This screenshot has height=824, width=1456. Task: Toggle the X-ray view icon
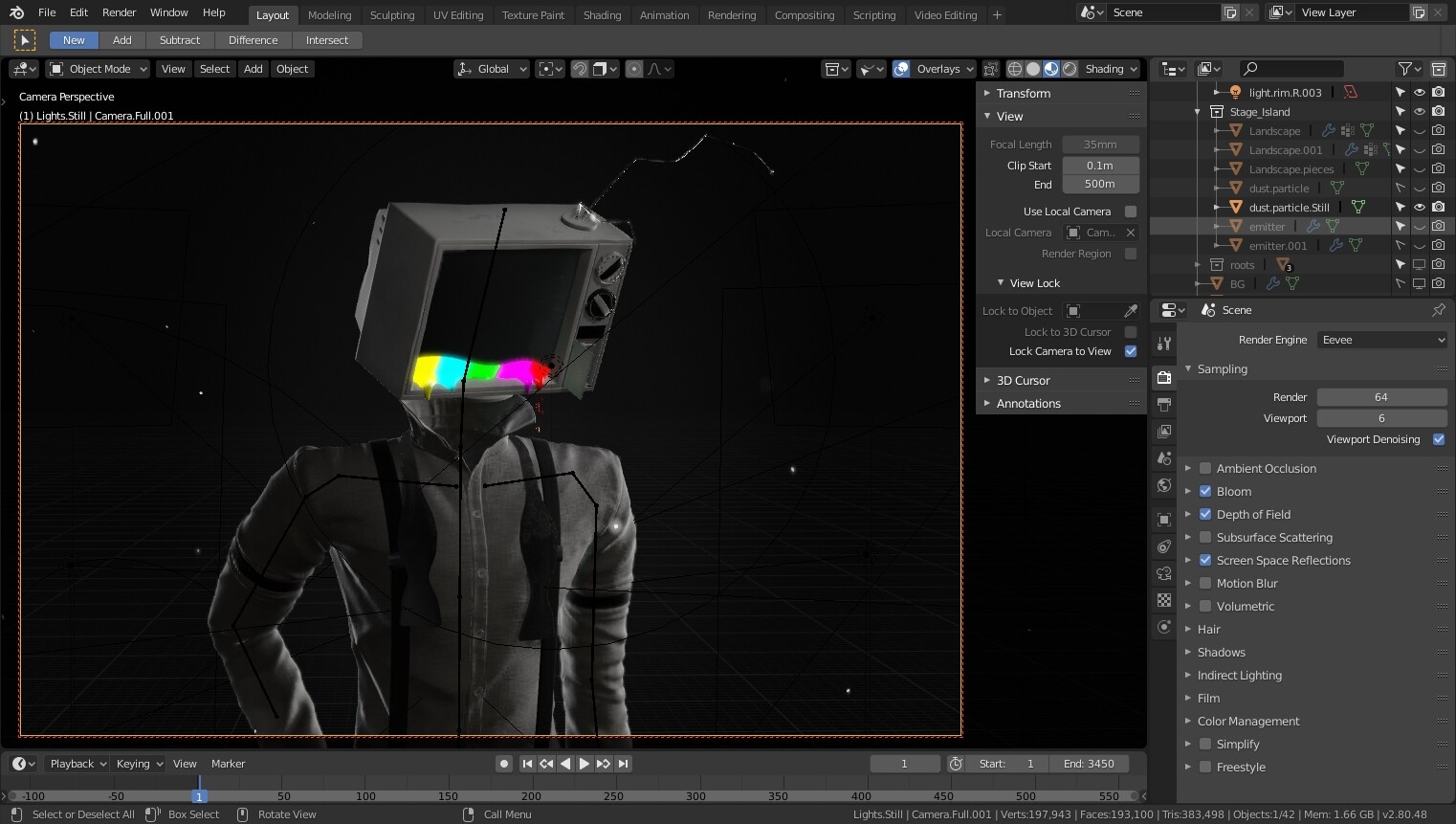click(991, 69)
